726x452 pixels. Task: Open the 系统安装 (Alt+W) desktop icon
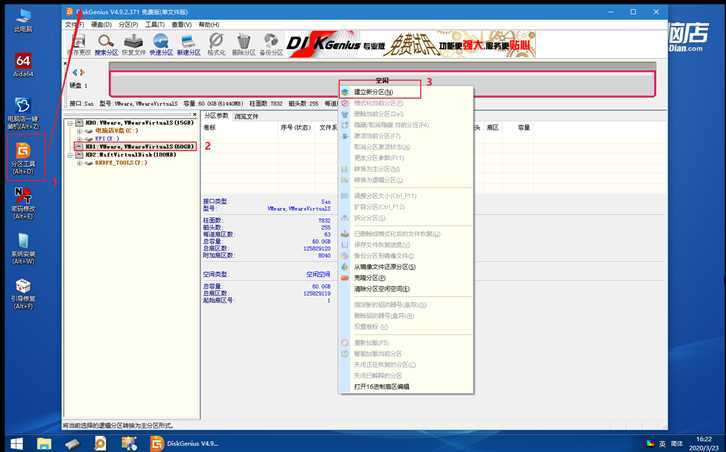click(23, 249)
